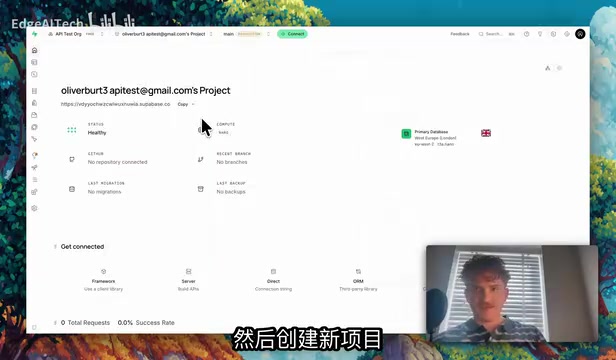Image resolution: width=616 pixels, height=360 pixels.
Task: Open the Copy URL dropdown arrow
Action: click(193, 104)
